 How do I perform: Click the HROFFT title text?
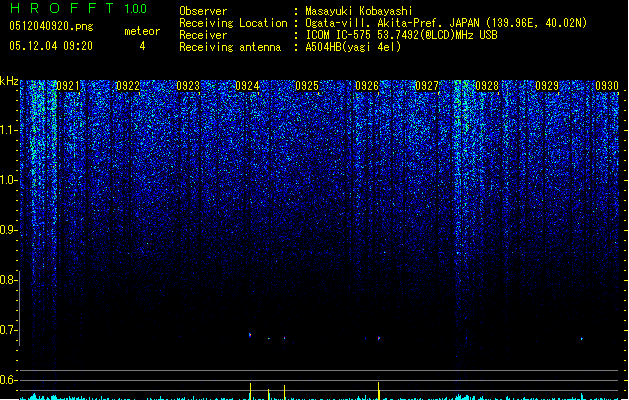pyautogui.click(x=61, y=8)
